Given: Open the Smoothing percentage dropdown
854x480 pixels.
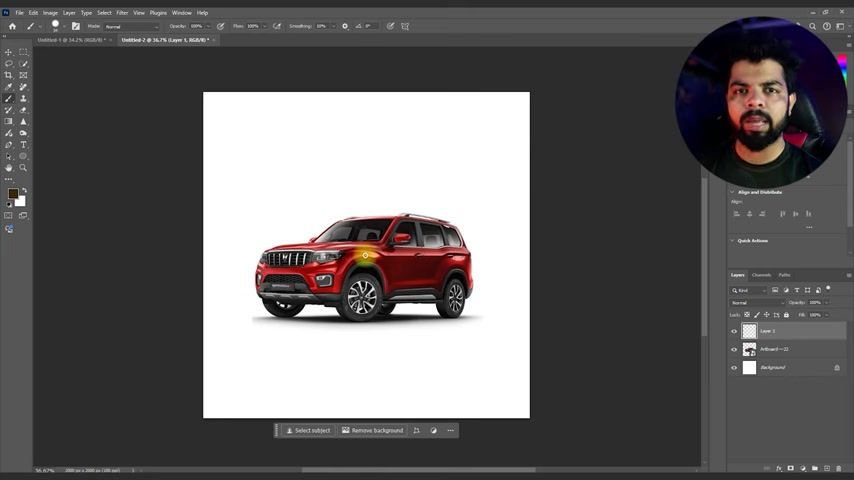Looking at the screenshot, I should click(x=333, y=26).
